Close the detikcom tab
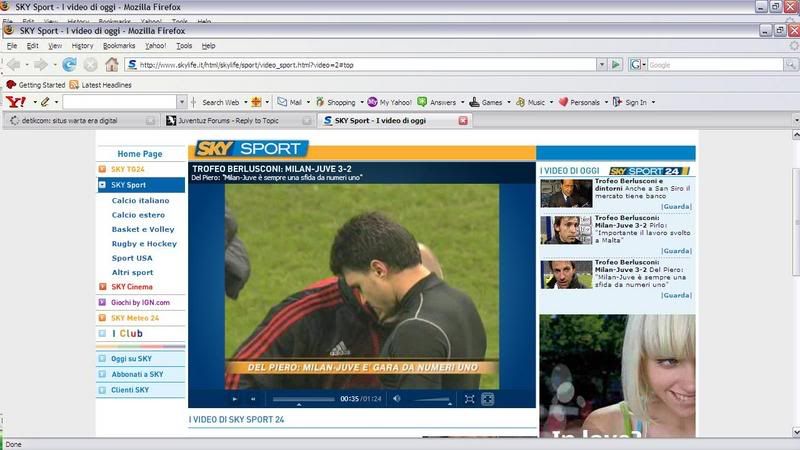Image resolution: width=800 pixels, height=450 pixels. pos(151,120)
